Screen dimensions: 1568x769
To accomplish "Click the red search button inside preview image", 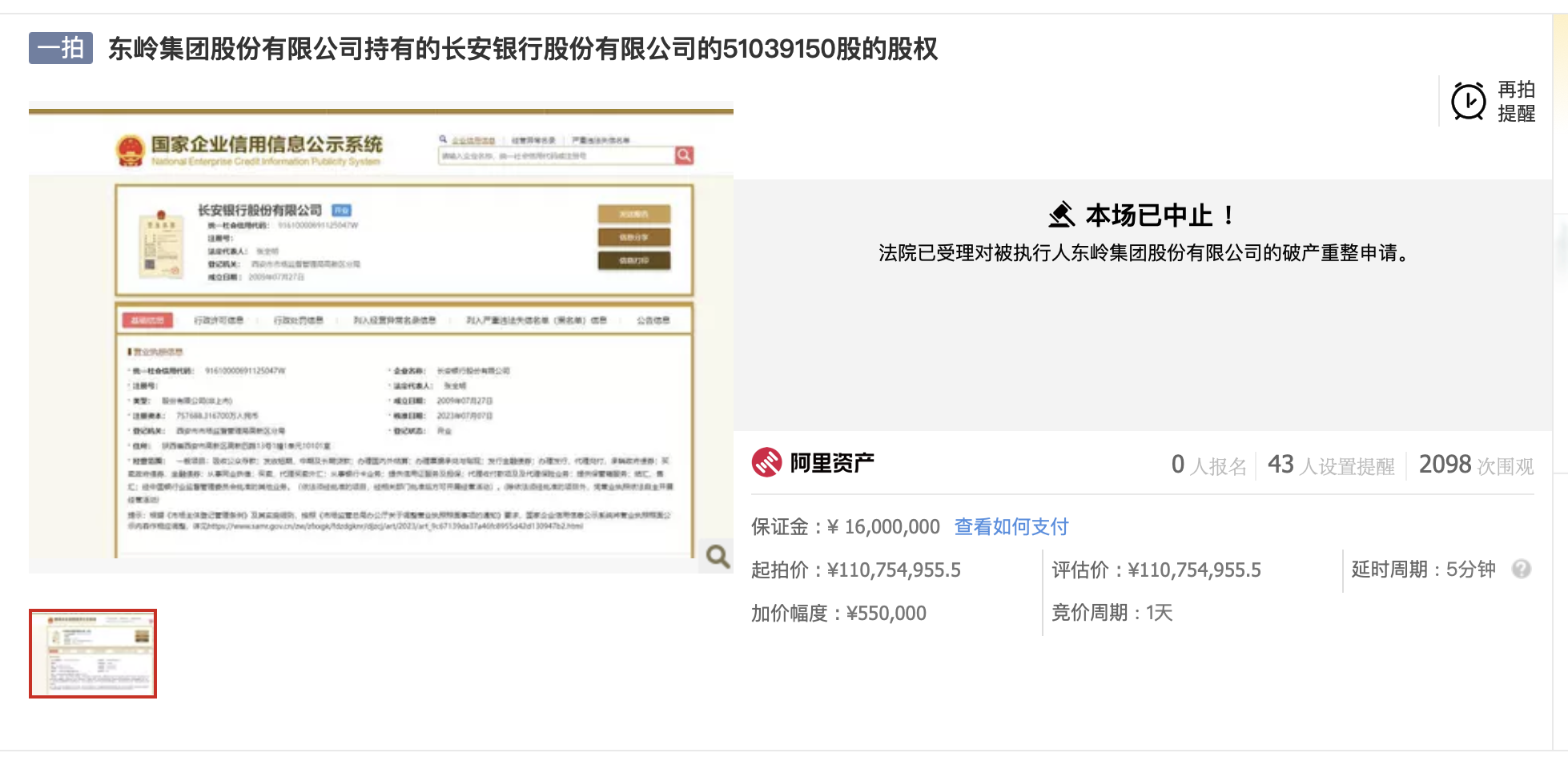I will pos(684,155).
